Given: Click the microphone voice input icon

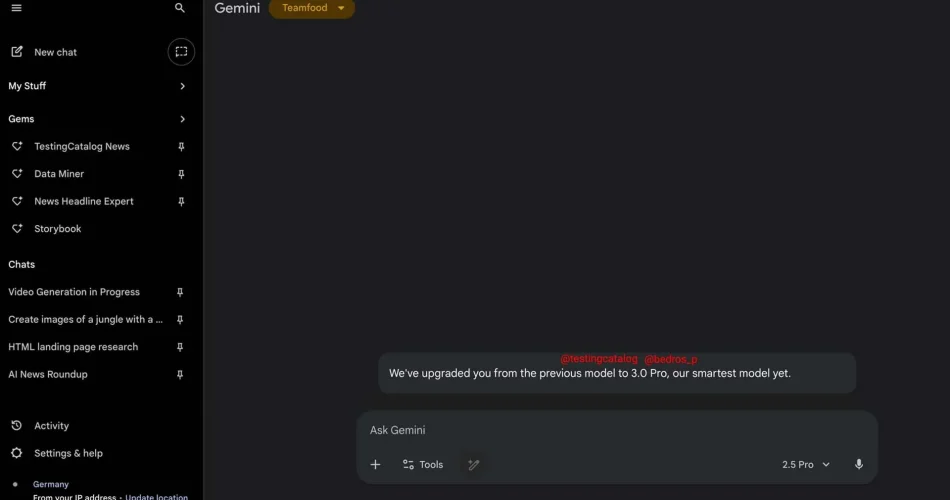Looking at the screenshot, I should pyautogui.click(x=859, y=464).
